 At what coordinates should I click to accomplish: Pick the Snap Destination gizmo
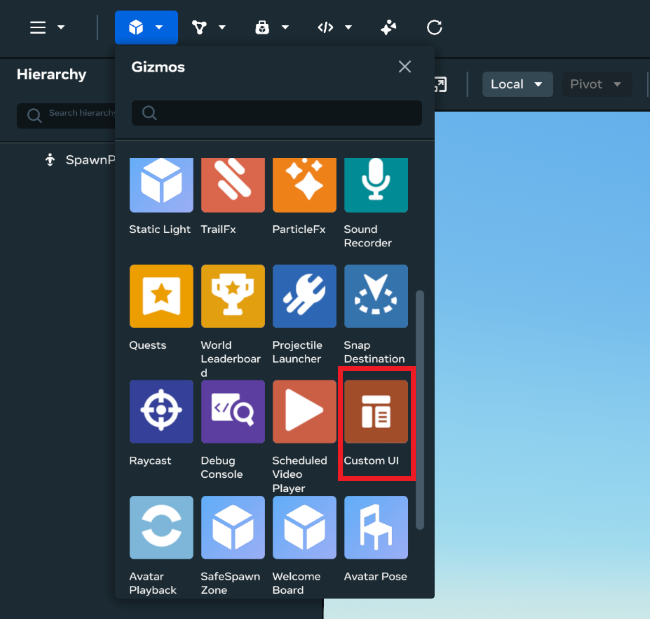[376, 297]
